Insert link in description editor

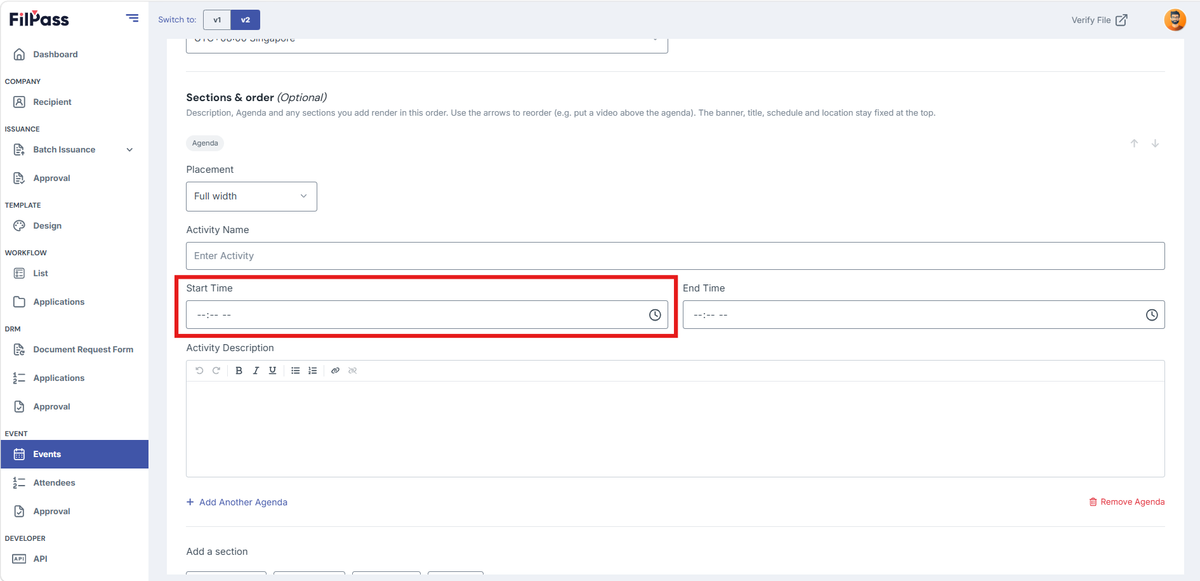(x=335, y=370)
